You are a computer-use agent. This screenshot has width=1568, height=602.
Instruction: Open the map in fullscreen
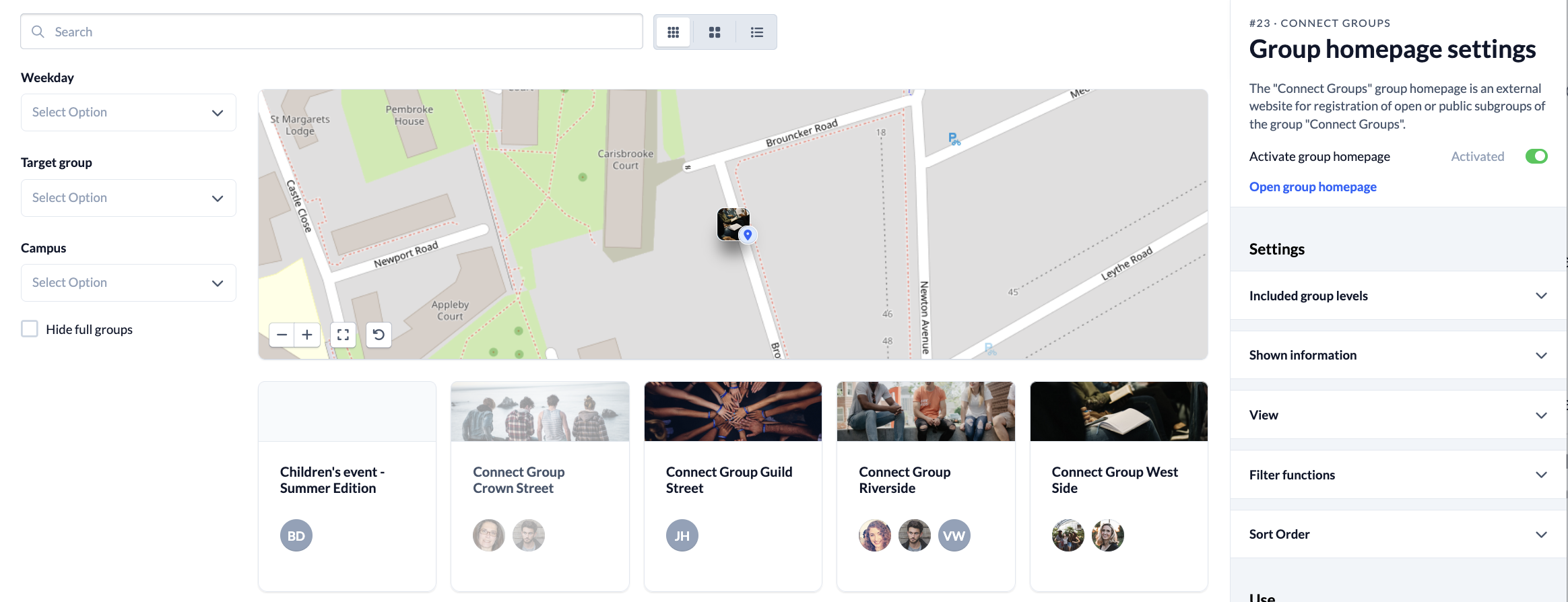pyautogui.click(x=343, y=335)
